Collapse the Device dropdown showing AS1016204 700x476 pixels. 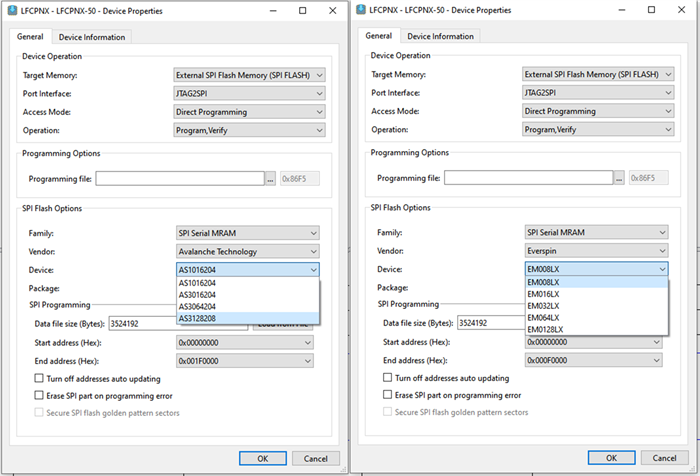tap(314, 269)
